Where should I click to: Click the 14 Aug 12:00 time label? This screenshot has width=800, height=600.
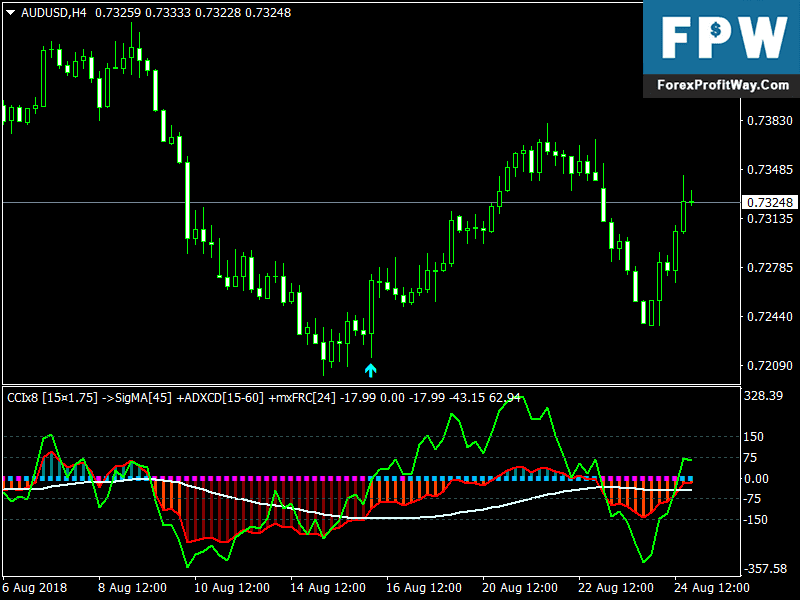point(328,588)
